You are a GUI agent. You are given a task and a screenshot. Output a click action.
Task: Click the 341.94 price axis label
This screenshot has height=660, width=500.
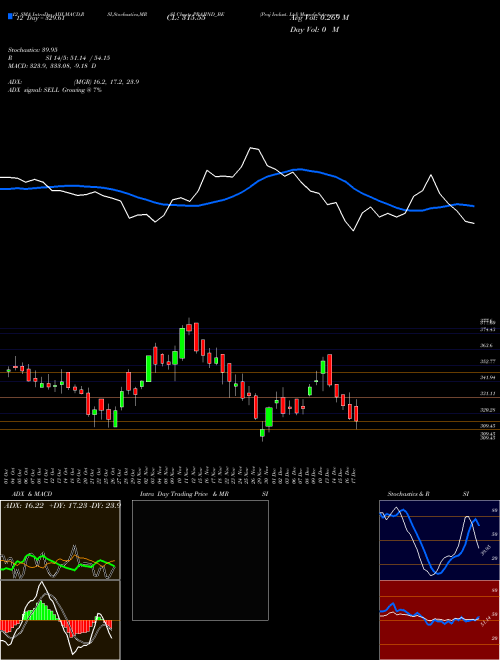pos(488,378)
